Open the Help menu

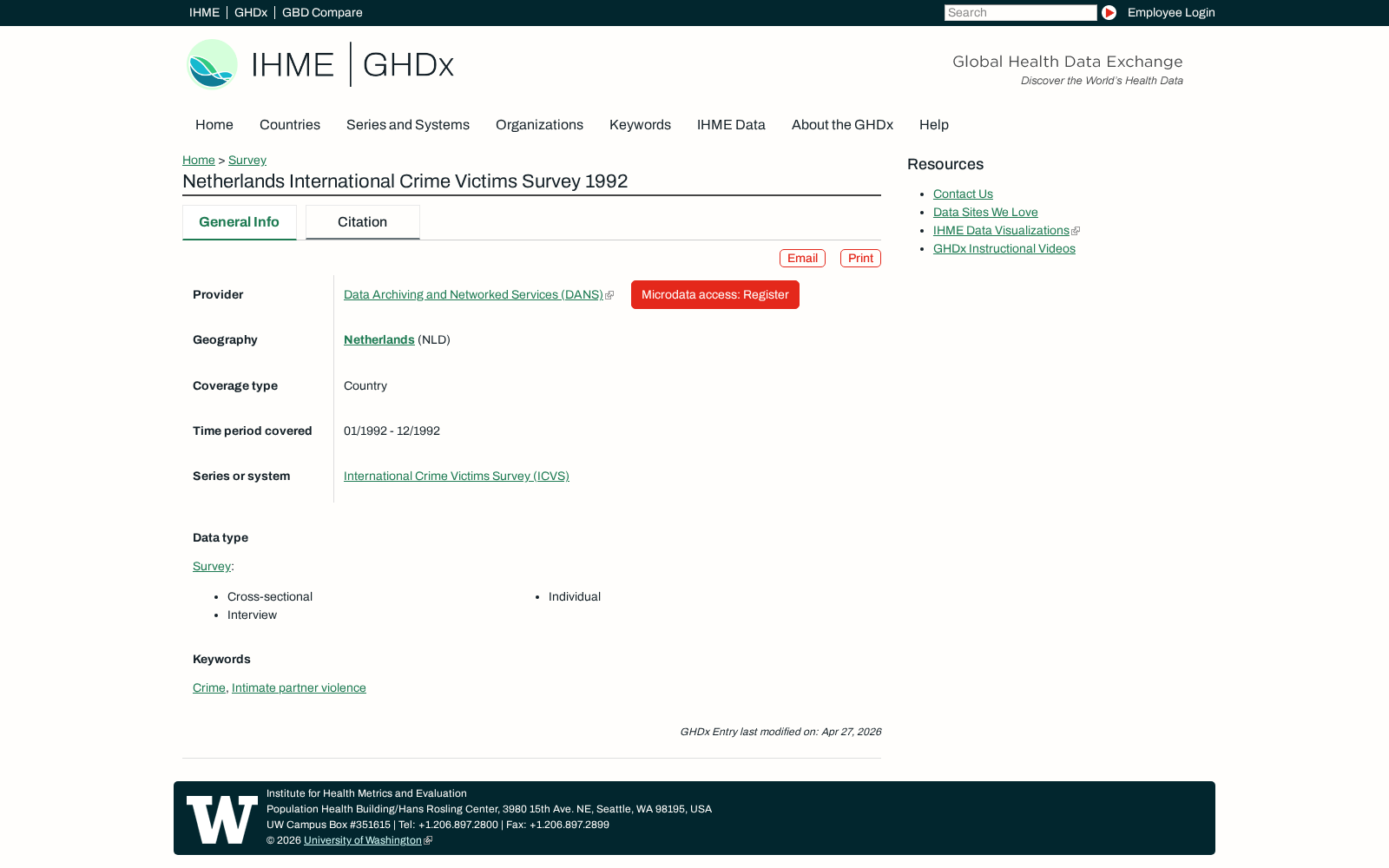pos(934,125)
